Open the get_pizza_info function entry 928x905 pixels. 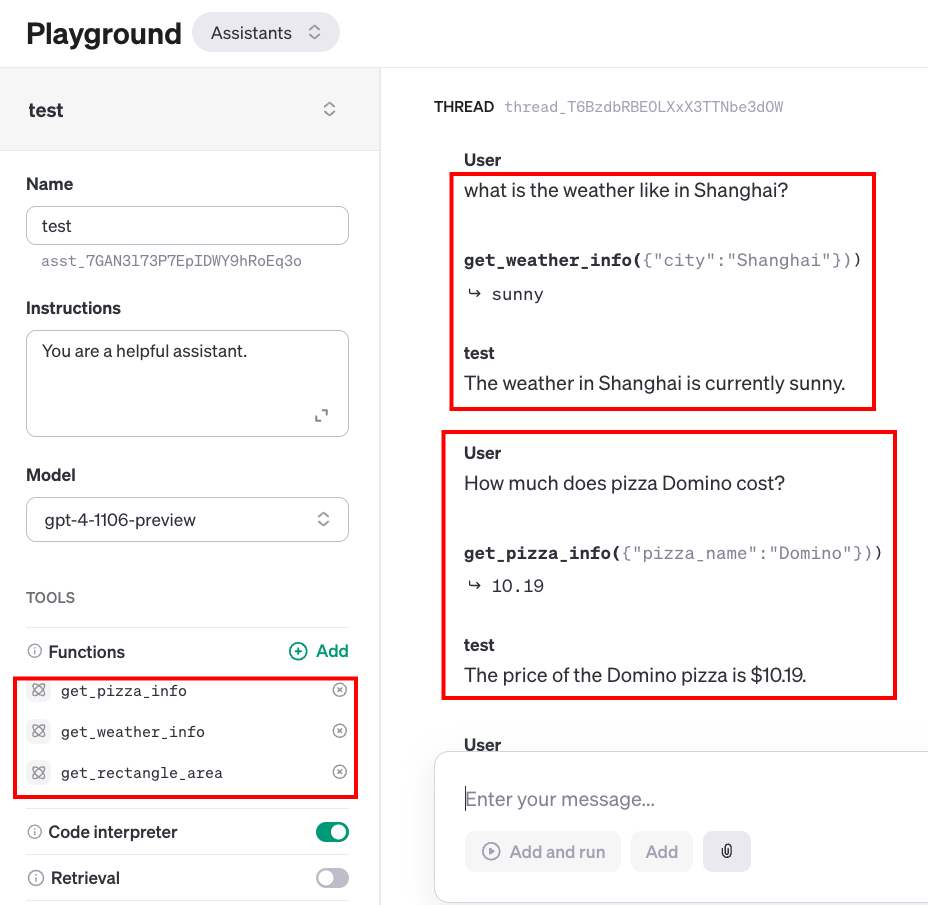(x=124, y=691)
